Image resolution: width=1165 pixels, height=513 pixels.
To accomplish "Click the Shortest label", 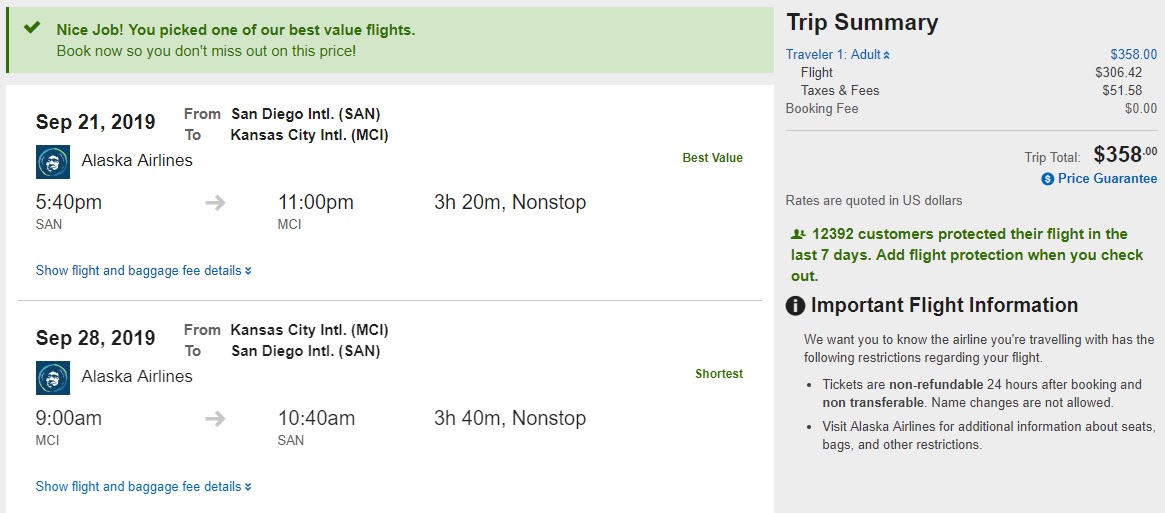I will click(719, 374).
